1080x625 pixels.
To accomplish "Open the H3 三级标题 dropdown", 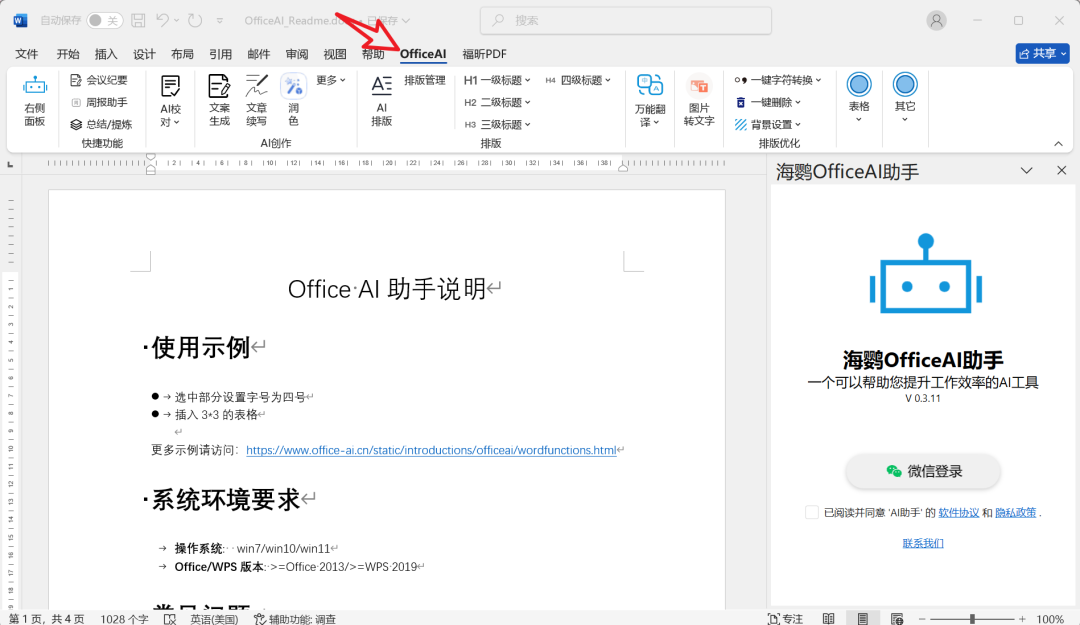I will (497, 125).
